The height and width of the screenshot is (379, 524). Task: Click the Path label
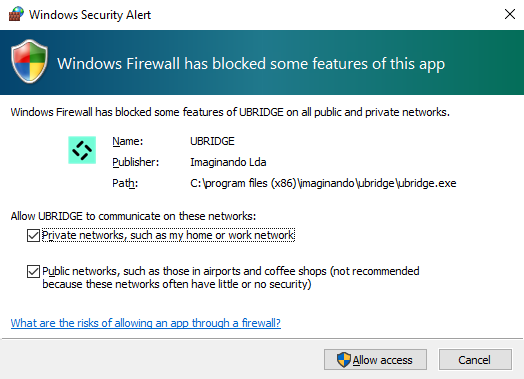tap(125, 183)
